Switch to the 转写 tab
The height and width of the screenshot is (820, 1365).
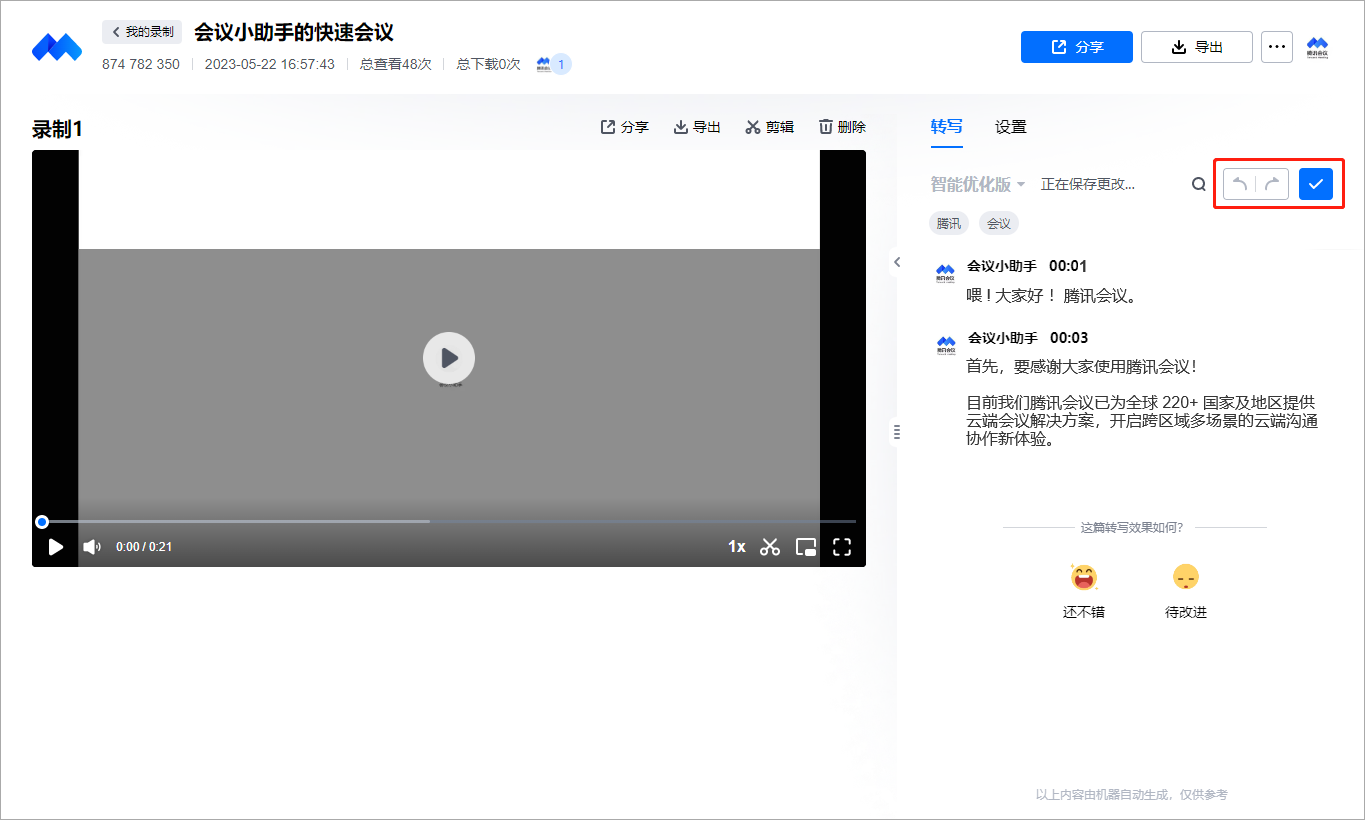click(946, 127)
